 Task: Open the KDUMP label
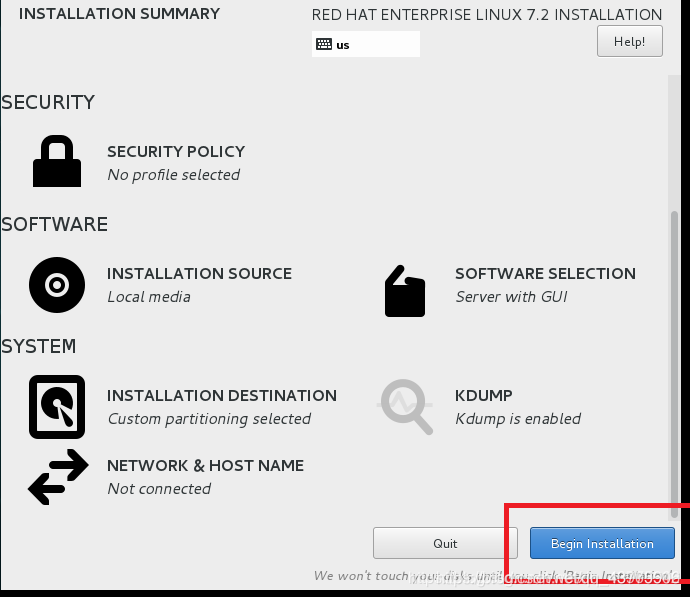coord(484,396)
